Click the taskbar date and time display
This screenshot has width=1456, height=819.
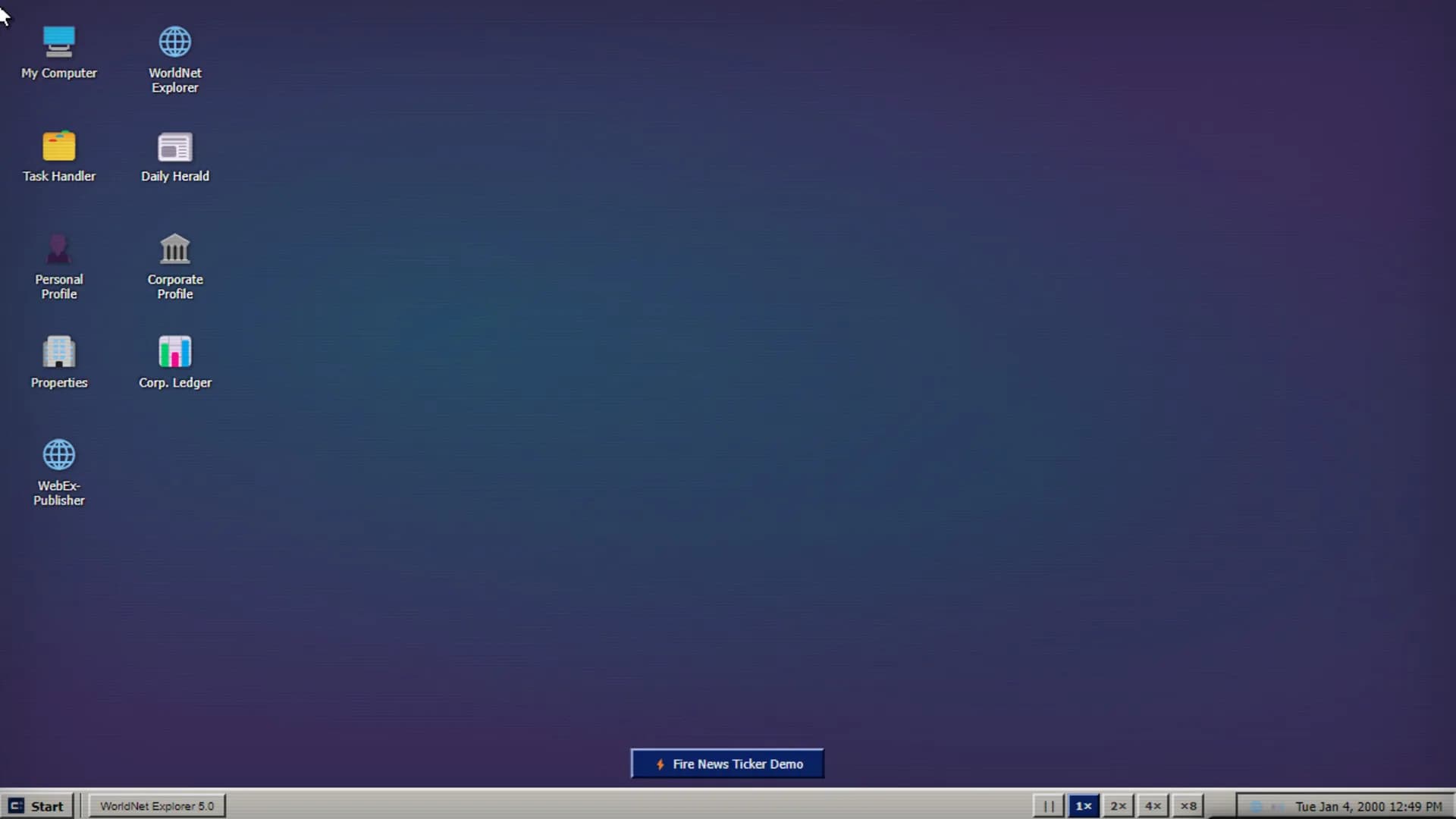coord(1369,807)
